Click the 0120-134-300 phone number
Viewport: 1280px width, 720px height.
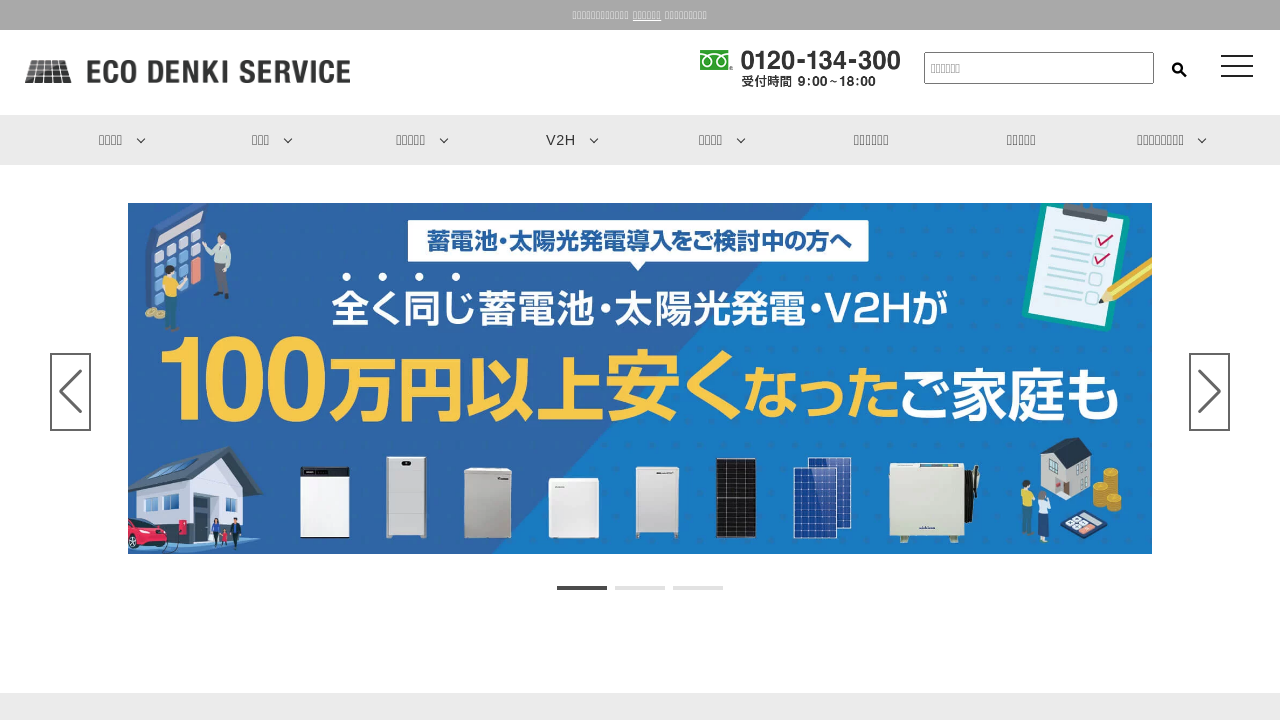point(820,61)
